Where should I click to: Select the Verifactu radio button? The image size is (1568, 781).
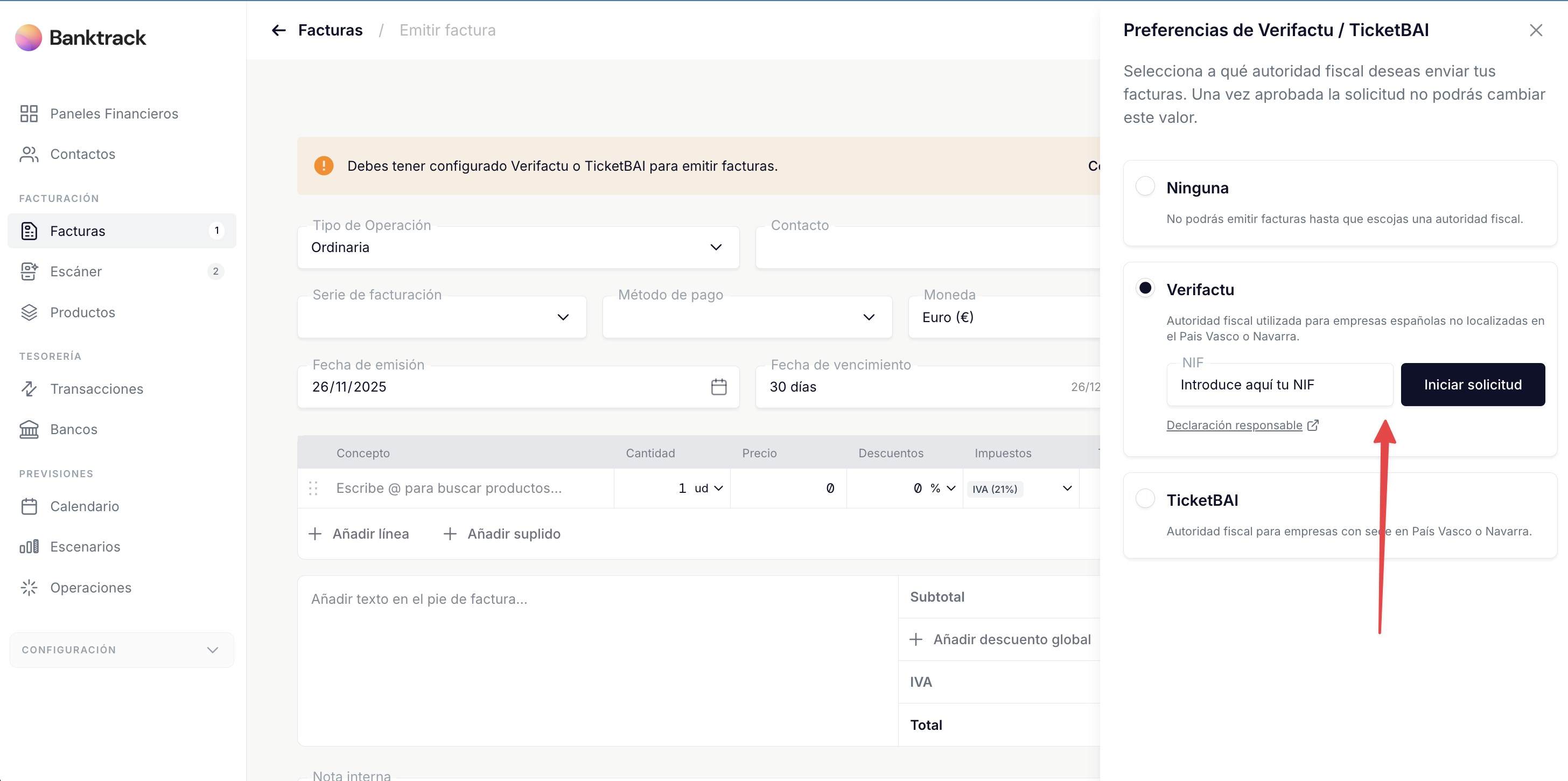coord(1145,288)
